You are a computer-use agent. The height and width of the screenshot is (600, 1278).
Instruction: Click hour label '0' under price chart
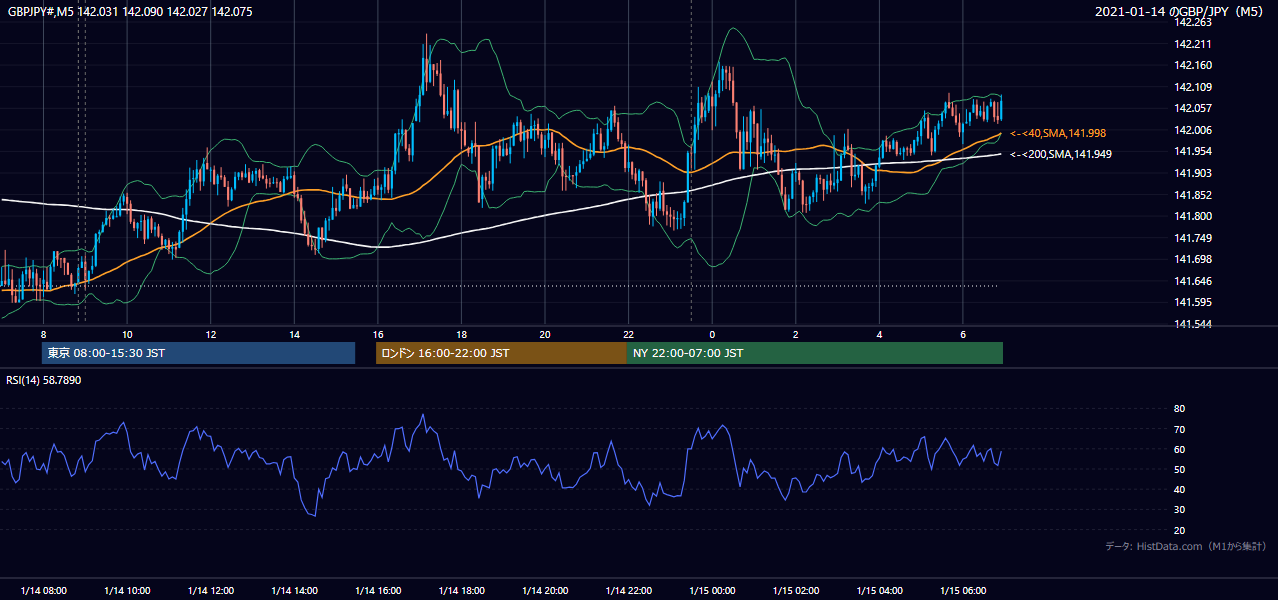point(712,334)
